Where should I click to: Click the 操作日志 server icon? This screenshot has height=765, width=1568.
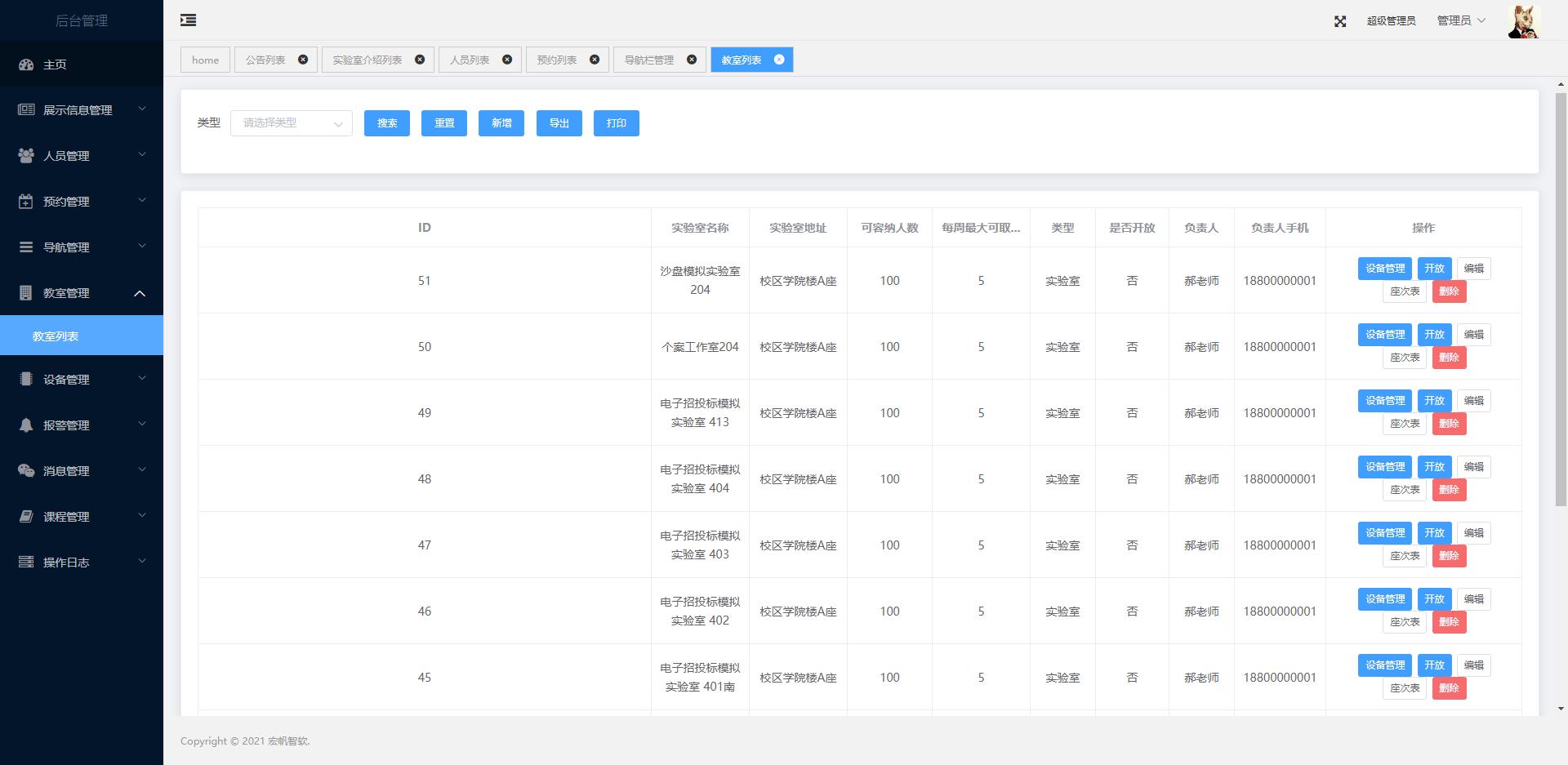coord(26,562)
